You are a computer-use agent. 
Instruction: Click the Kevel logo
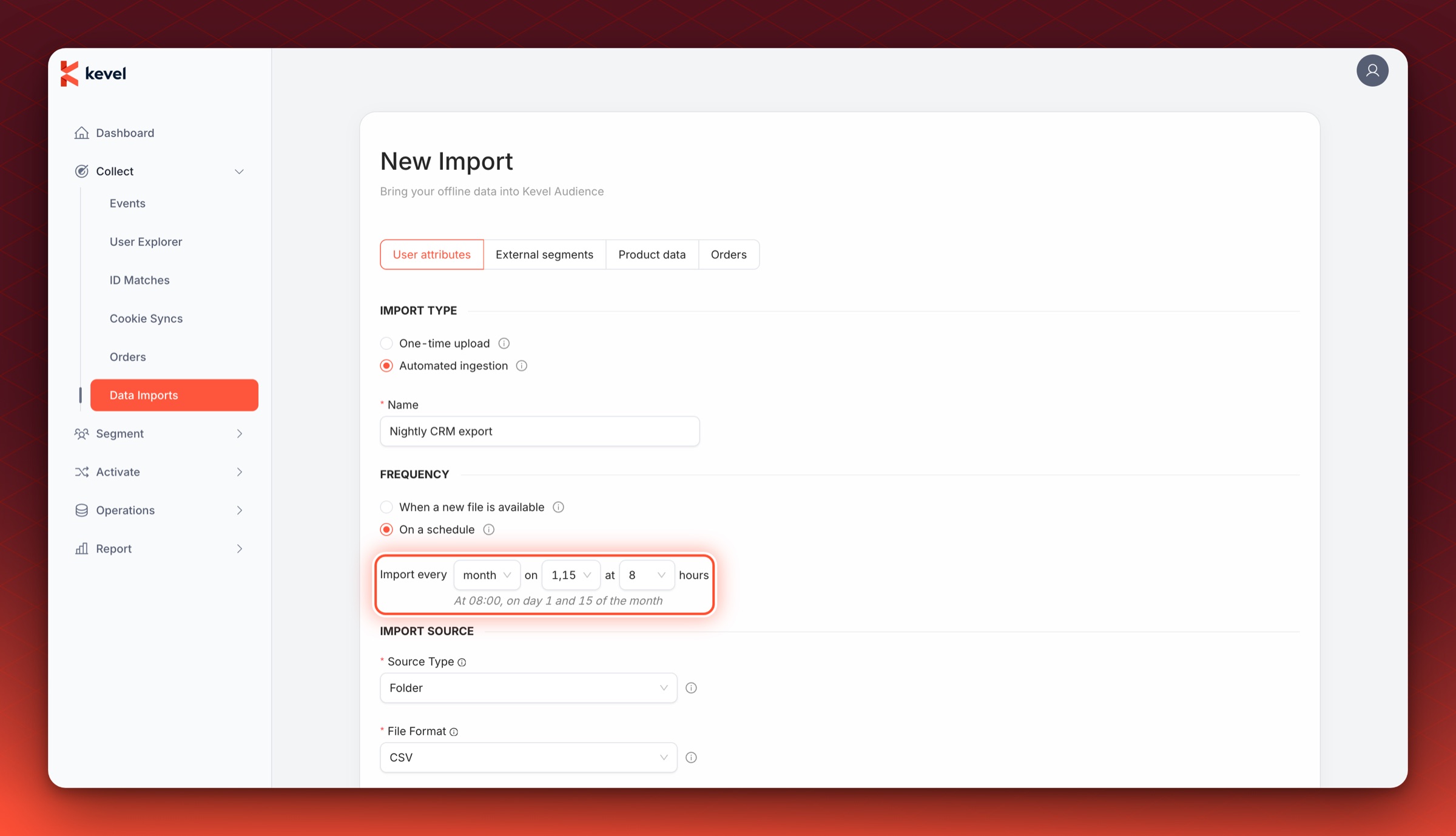93,73
